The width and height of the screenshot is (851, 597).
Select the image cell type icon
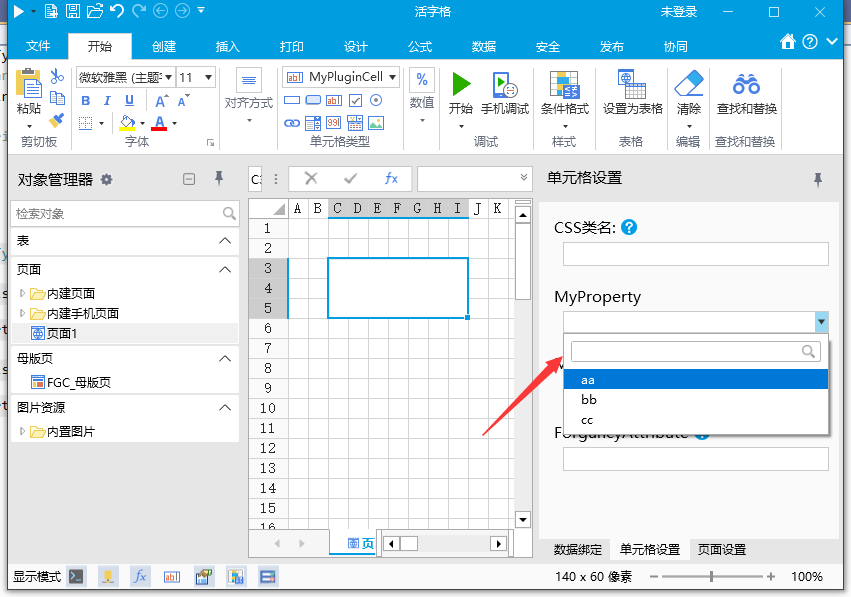click(376, 123)
